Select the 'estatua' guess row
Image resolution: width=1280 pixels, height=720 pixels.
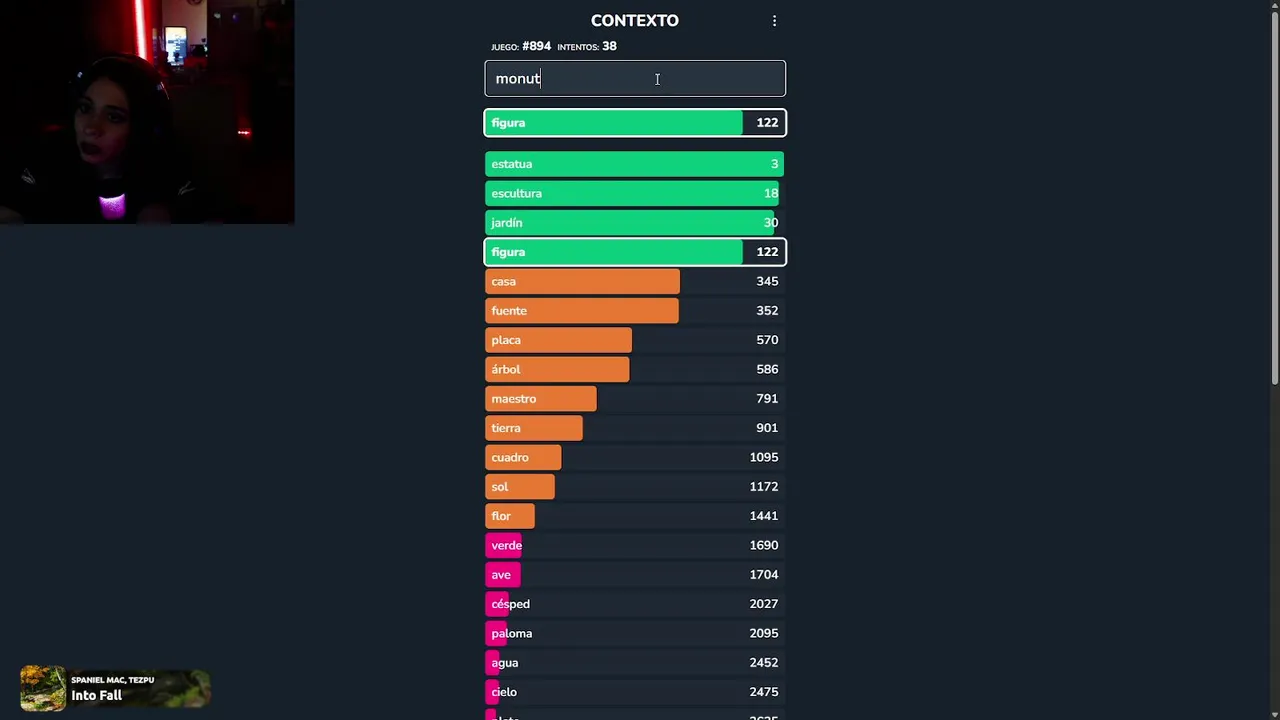(x=634, y=164)
